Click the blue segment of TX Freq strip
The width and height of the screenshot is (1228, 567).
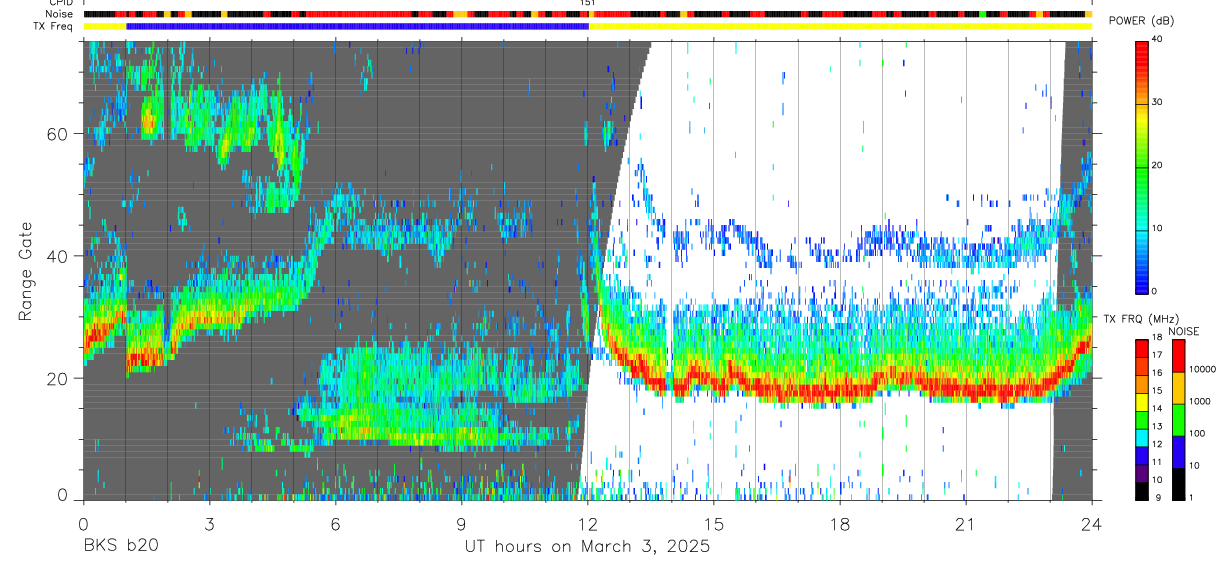(x=358, y=27)
